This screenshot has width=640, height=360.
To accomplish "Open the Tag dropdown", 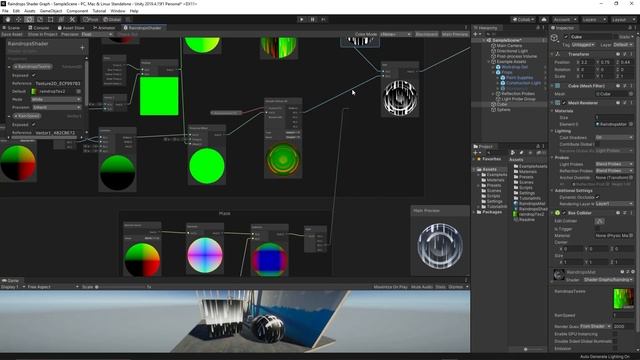I will (x=583, y=45).
